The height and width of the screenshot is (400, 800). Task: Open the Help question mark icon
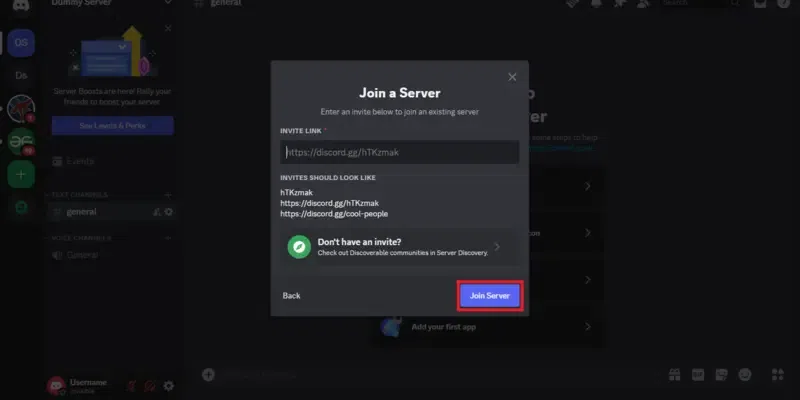click(783, 3)
